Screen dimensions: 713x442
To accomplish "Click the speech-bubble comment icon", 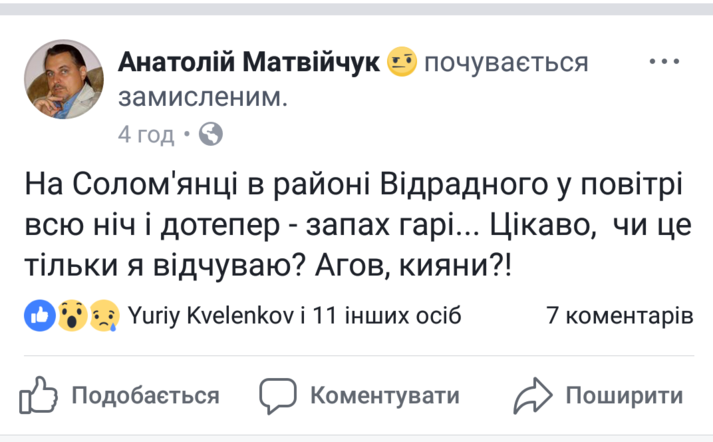I will pos(277,394).
